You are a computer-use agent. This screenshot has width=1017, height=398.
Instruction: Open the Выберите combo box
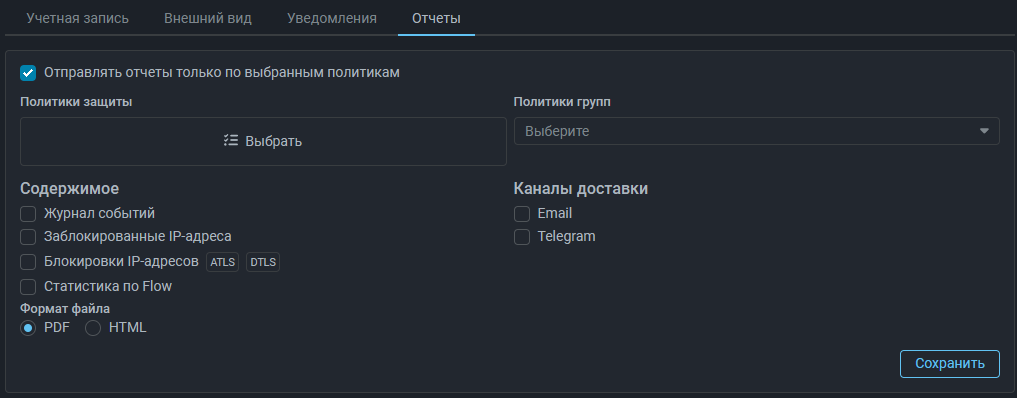(x=756, y=131)
